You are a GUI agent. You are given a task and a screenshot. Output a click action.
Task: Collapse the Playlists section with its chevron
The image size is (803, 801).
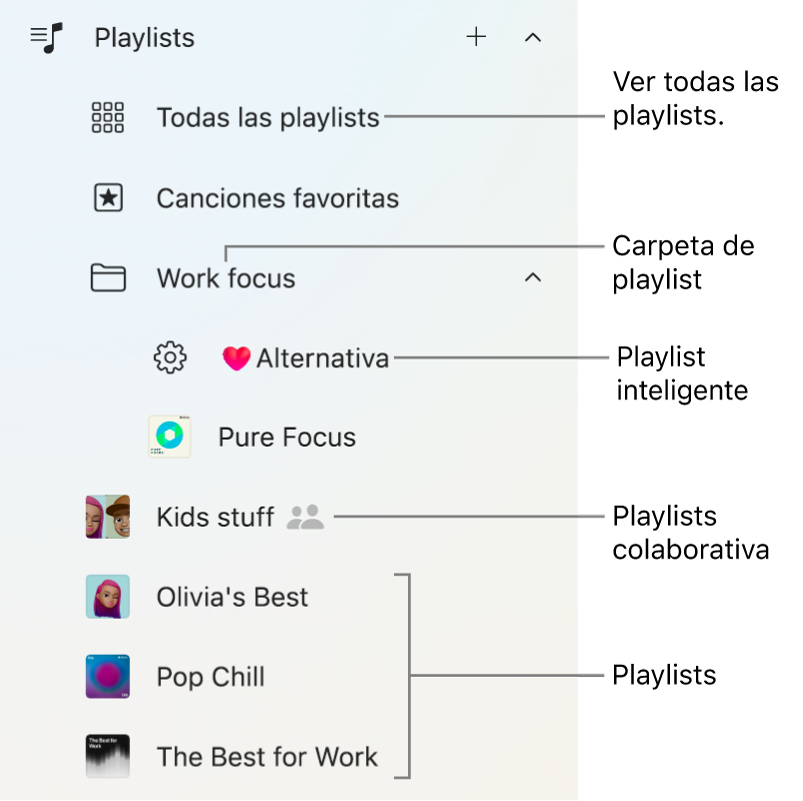pyautogui.click(x=532, y=37)
